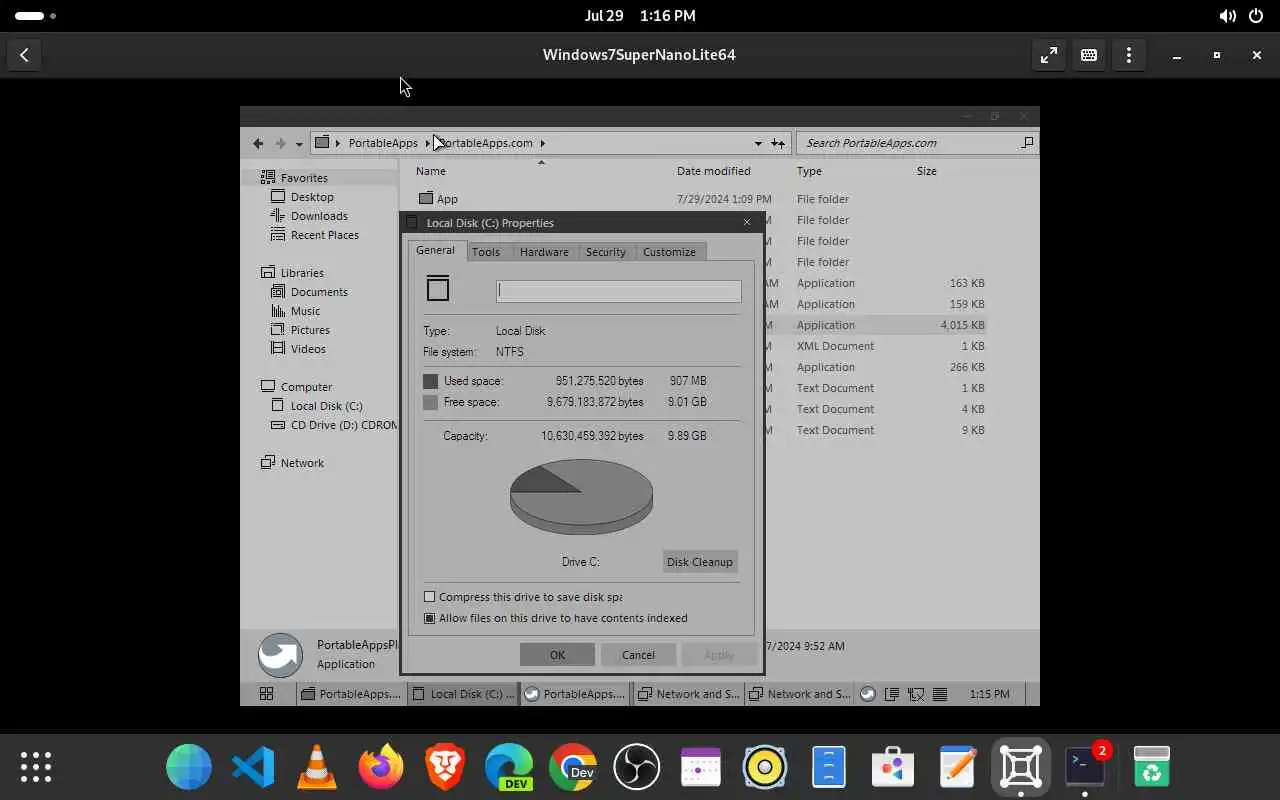Screen dimensions: 1280x800
Task: Open the yellow speaker app in dock
Action: pyautogui.click(x=765, y=768)
